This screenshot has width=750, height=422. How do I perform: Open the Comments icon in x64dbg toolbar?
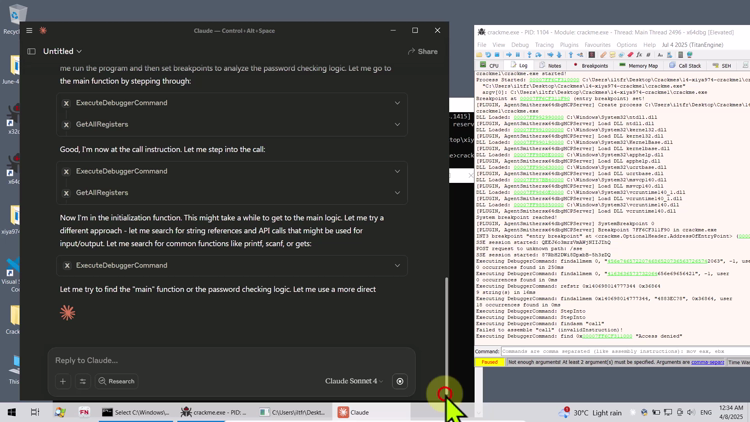[x=612, y=55]
